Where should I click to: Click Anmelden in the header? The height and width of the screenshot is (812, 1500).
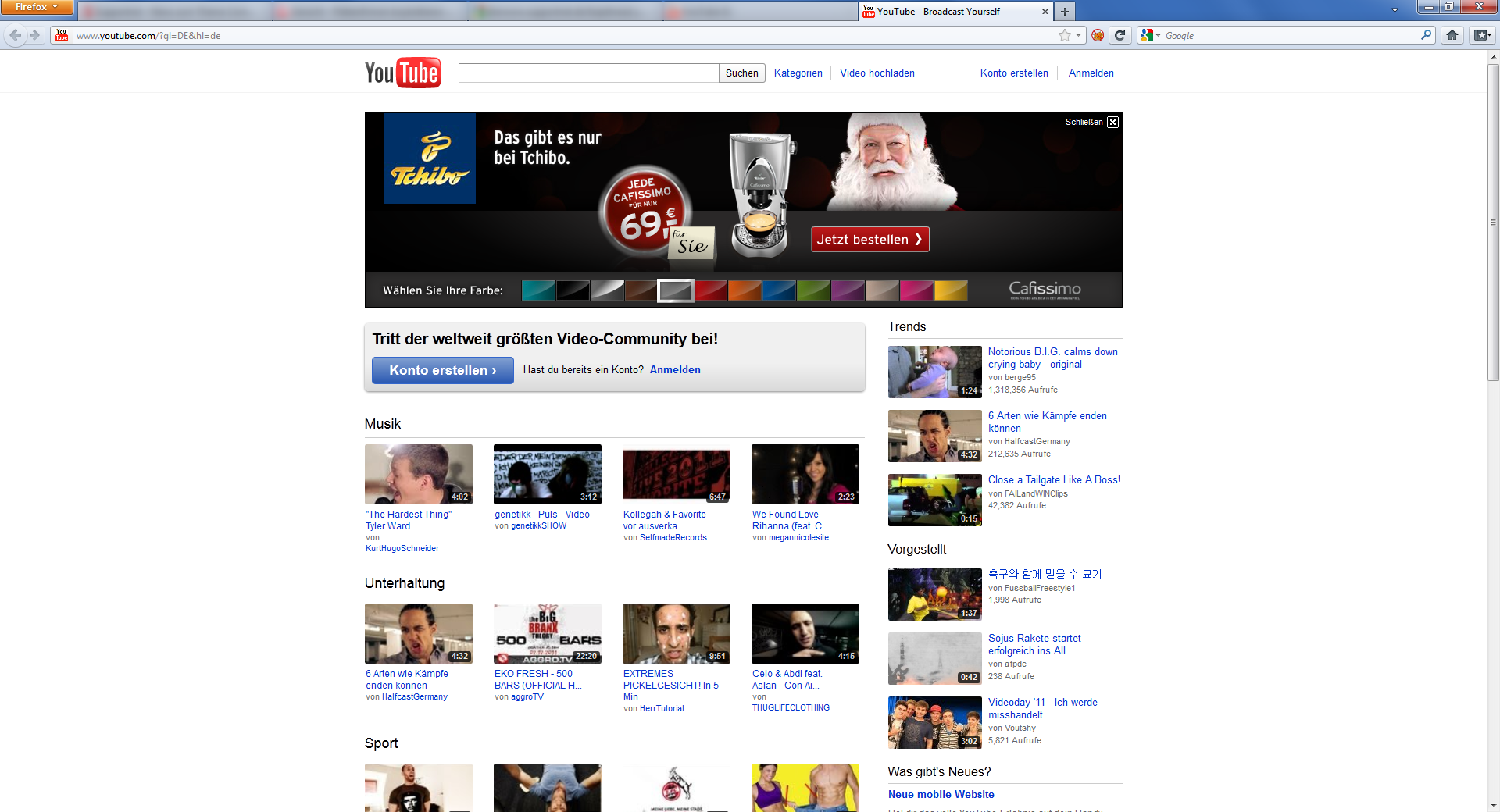coord(1091,73)
